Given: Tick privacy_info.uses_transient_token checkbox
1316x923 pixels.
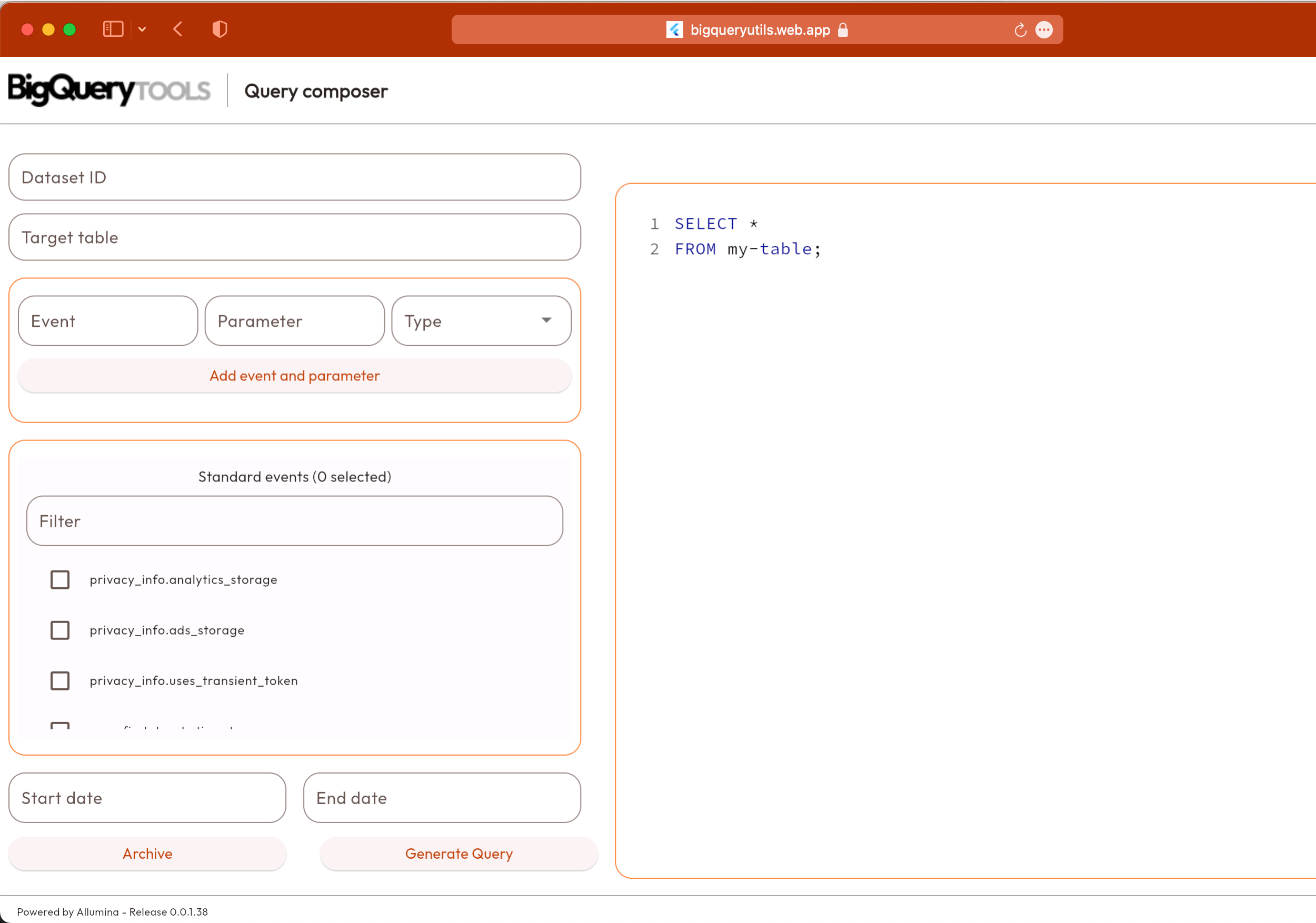Looking at the screenshot, I should tap(60, 680).
